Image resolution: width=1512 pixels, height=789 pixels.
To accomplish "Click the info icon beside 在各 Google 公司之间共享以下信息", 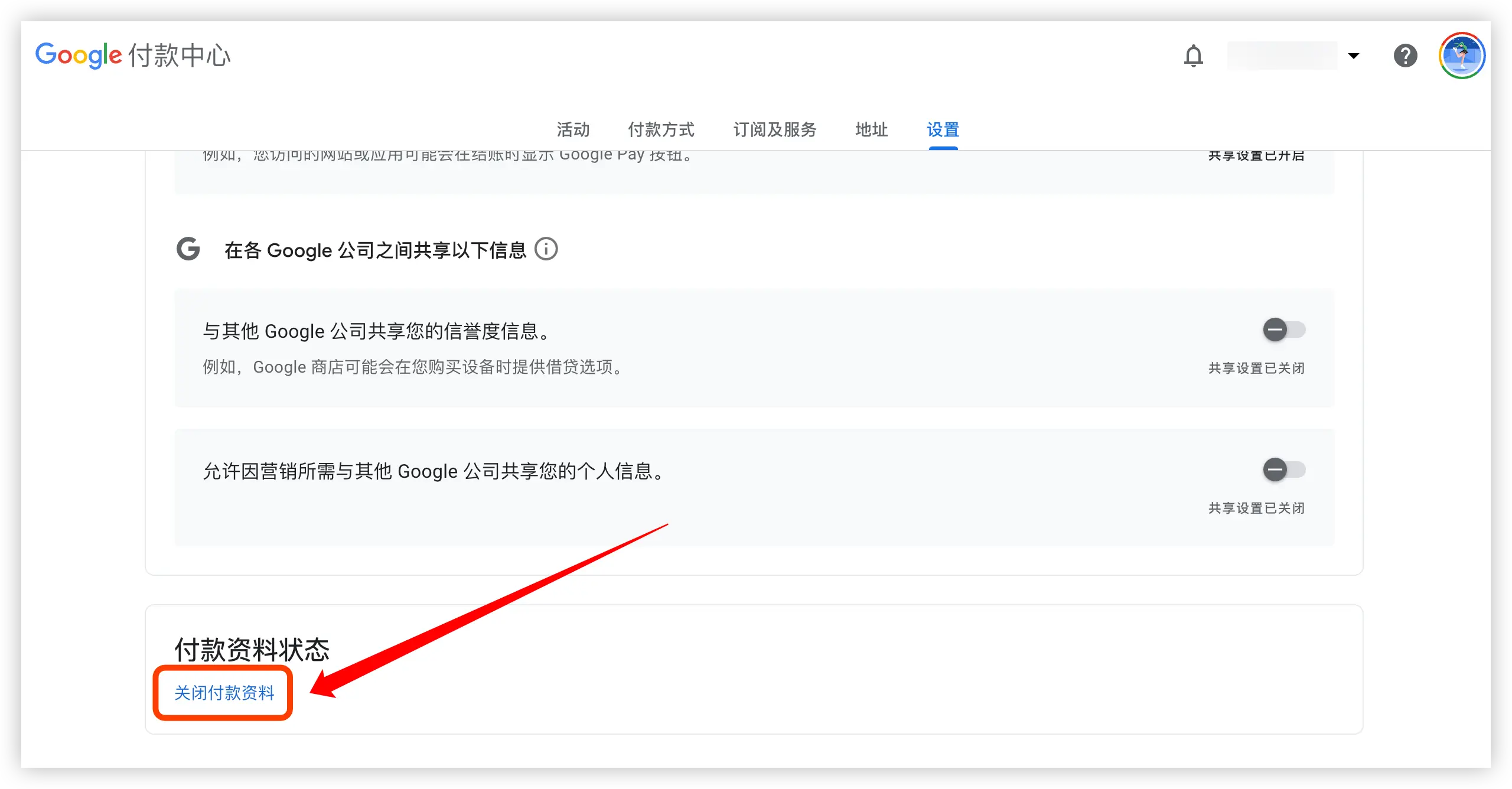I will click(x=546, y=249).
